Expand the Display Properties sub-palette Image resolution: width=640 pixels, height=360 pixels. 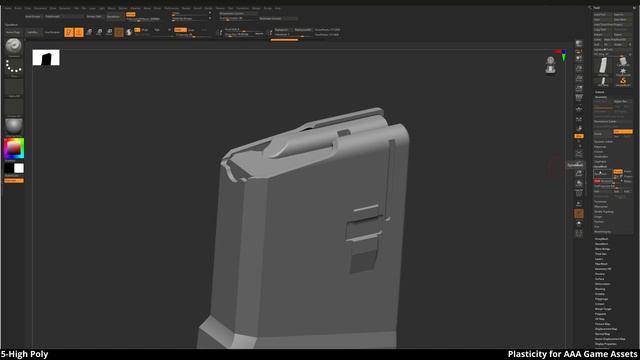(606, 344)
